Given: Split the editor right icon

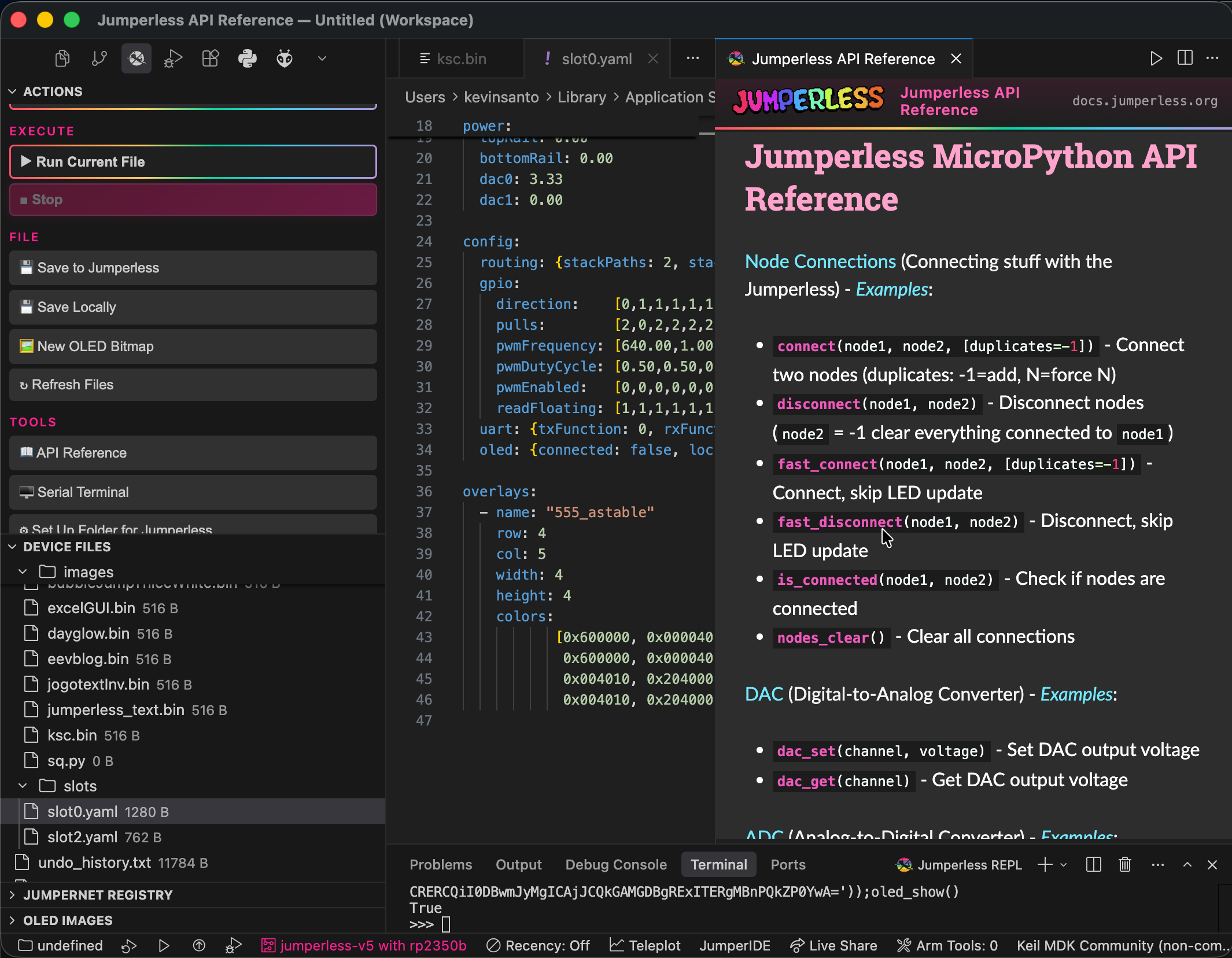Looking at the screenshot, I should [1185, 58].
